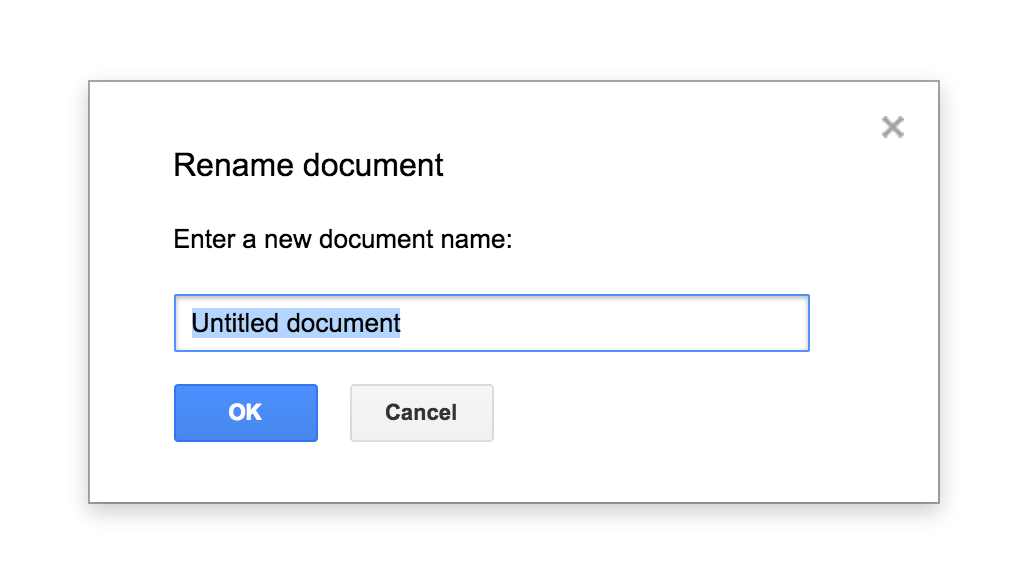Click the blank space below the OK button
Screen dimensions: 1016x570
point(245,472)
